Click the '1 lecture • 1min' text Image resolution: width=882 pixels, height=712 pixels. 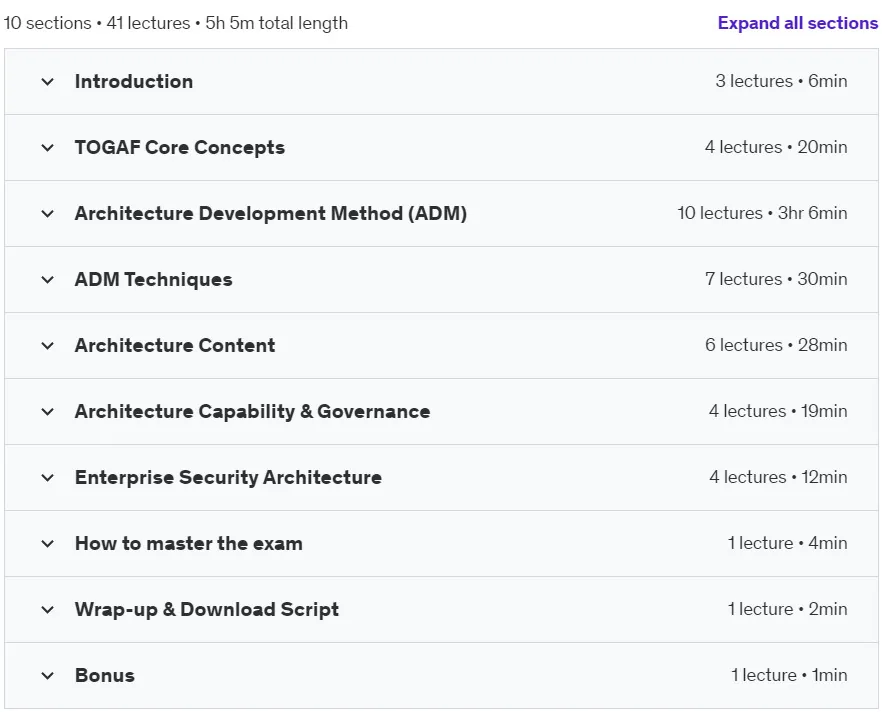(789, 675)
